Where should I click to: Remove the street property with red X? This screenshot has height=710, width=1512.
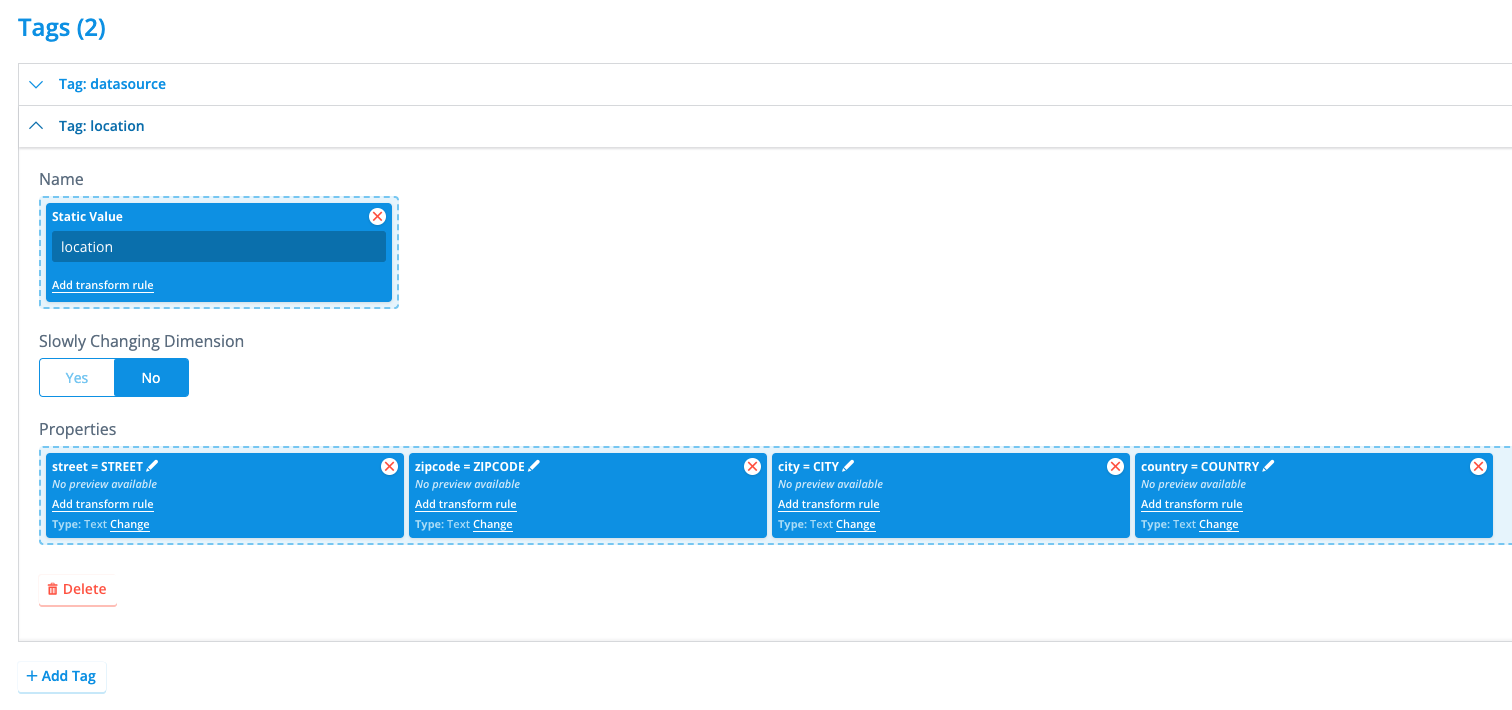click(389, 467)
